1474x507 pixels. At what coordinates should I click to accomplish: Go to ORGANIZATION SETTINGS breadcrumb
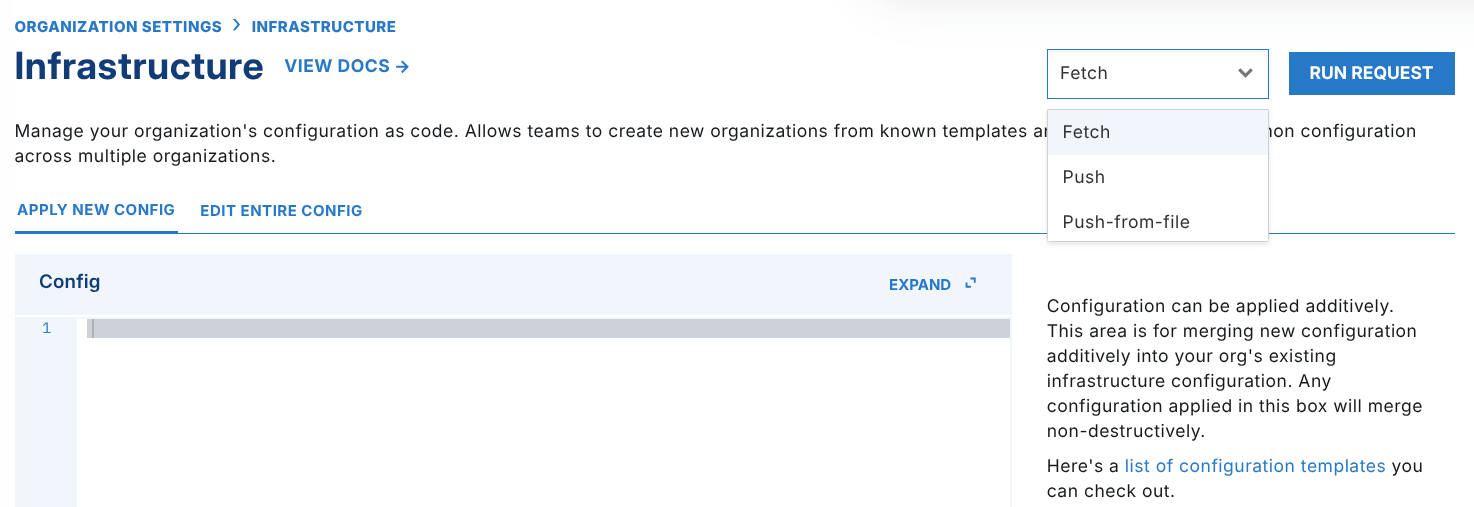[118, 26]
